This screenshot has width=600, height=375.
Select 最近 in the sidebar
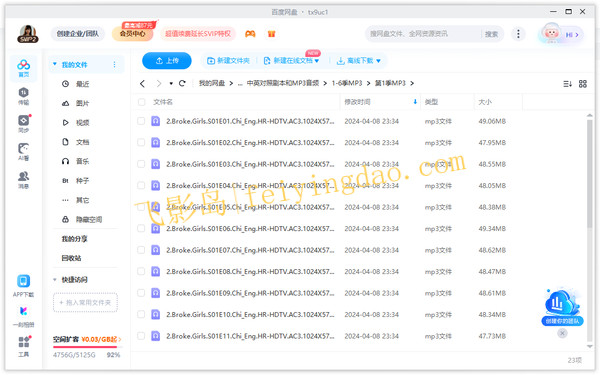tap(82, 84)
